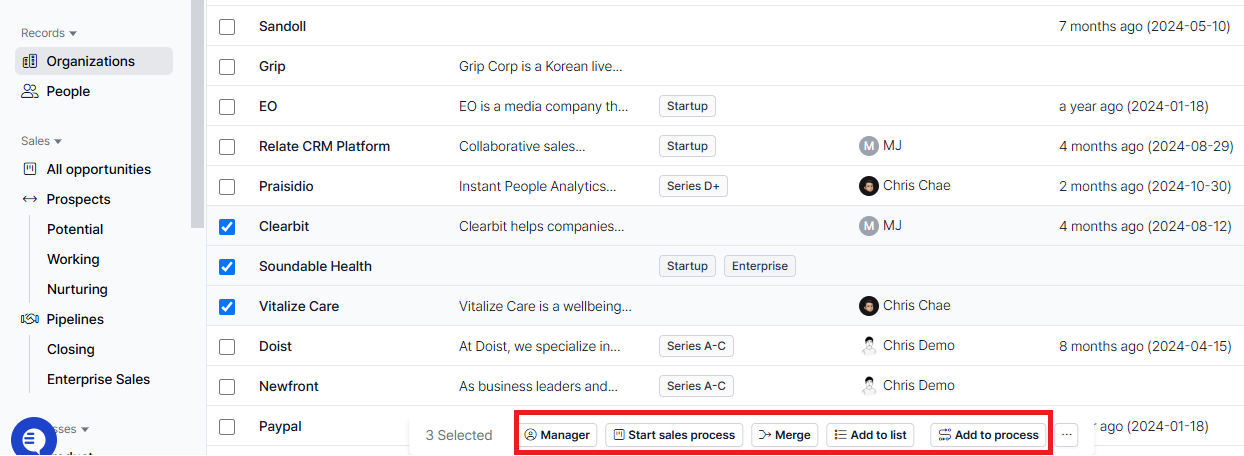1244x456 pixels.
Task: Click the Series A-C tag on Newfront
Action: coord(696,386)
